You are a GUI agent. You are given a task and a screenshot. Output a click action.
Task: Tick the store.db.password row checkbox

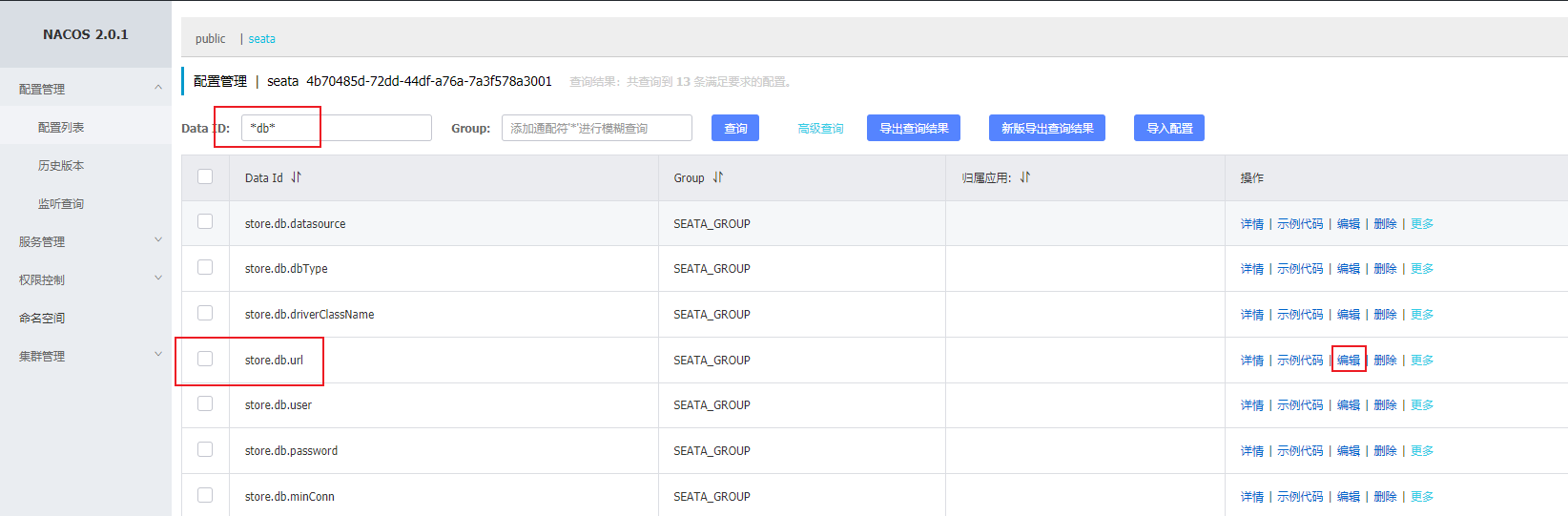click(205, 449)
